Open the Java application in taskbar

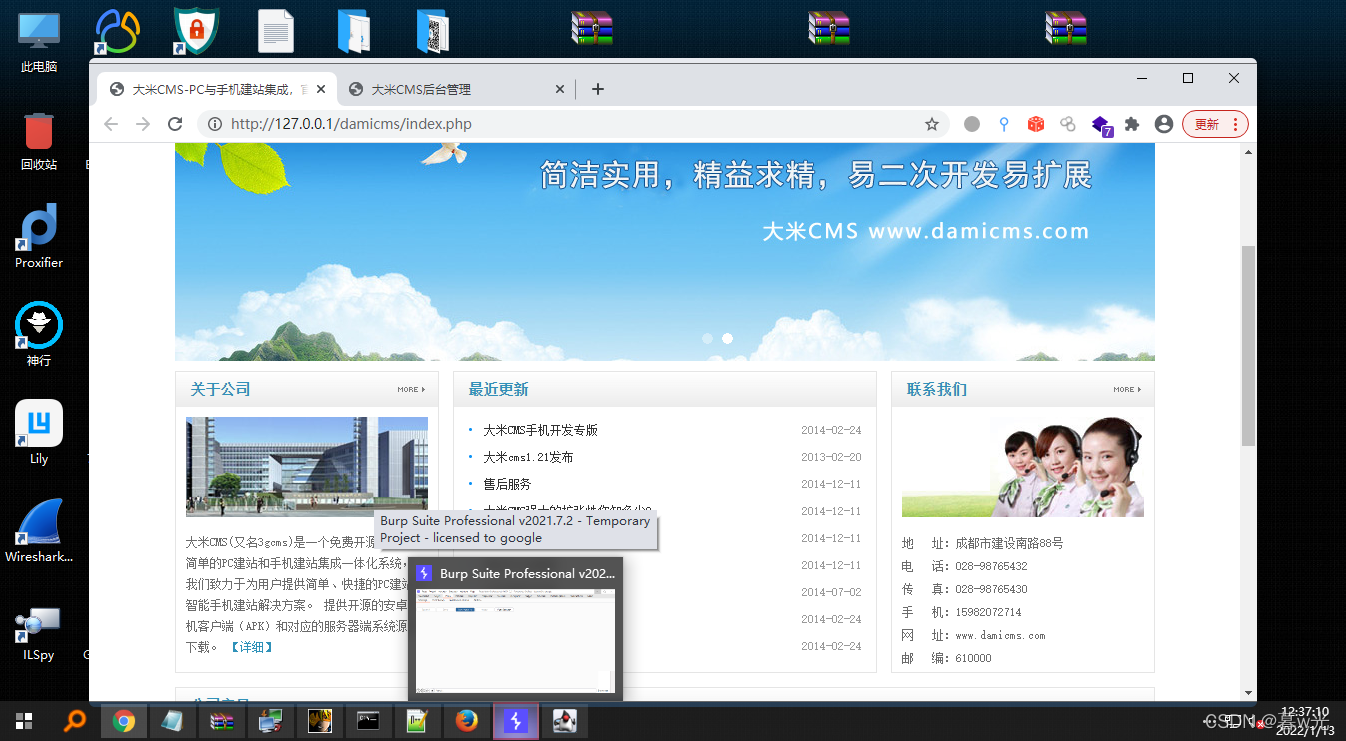[x=564, y=720]
